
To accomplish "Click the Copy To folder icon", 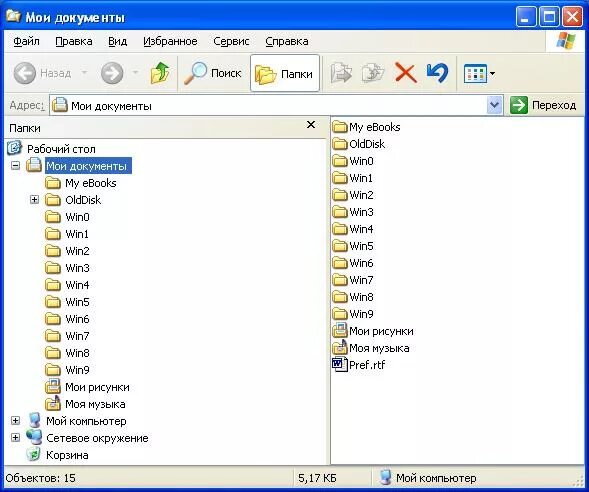I will pyautogui.click(x=373, y=73).
